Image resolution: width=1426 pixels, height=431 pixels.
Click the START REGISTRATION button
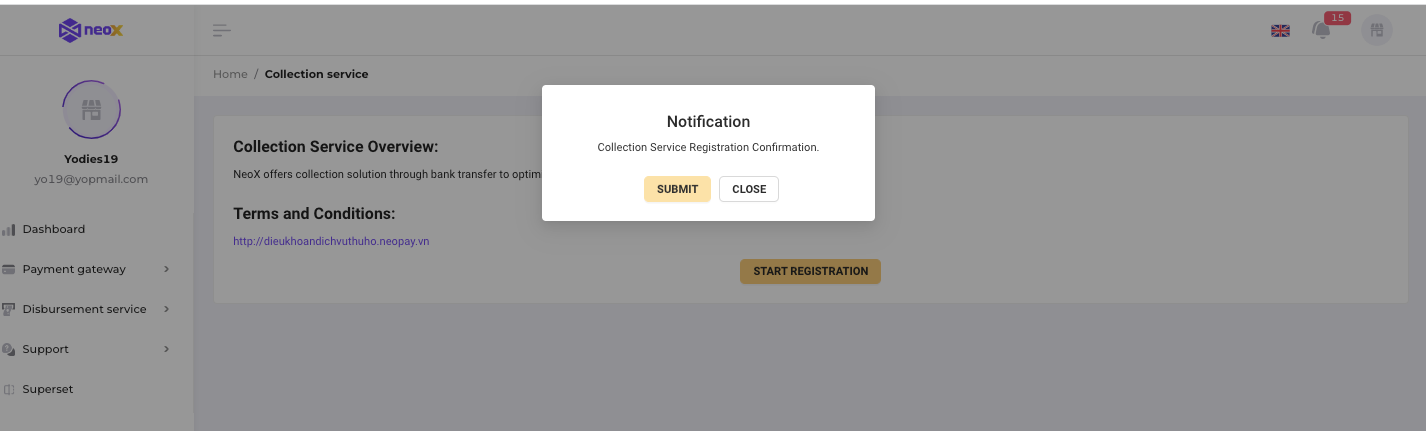pos(810,271)
